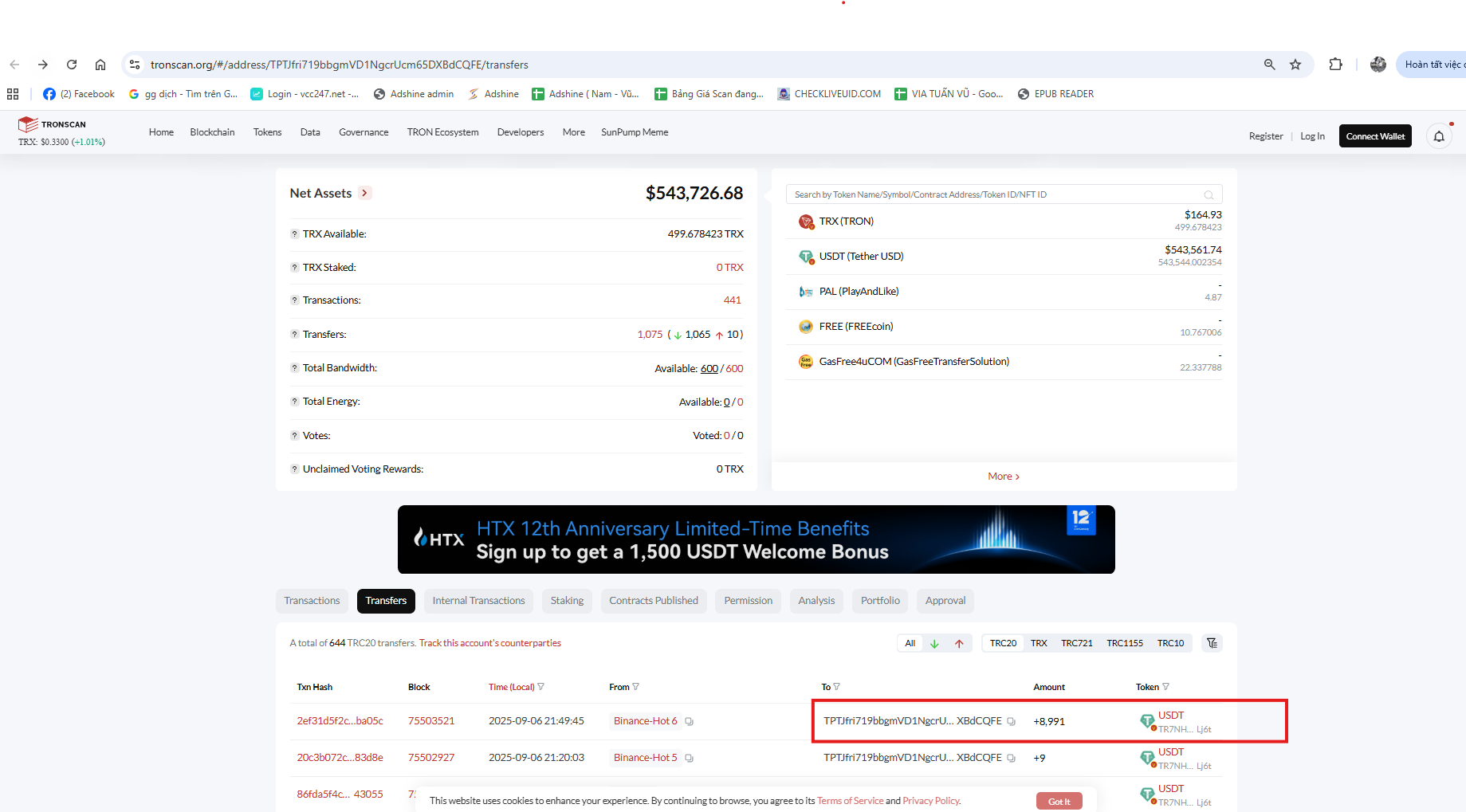Open the browser apps grid in bookmarks bar
The image size is (1466, 812).
(13, 94)
